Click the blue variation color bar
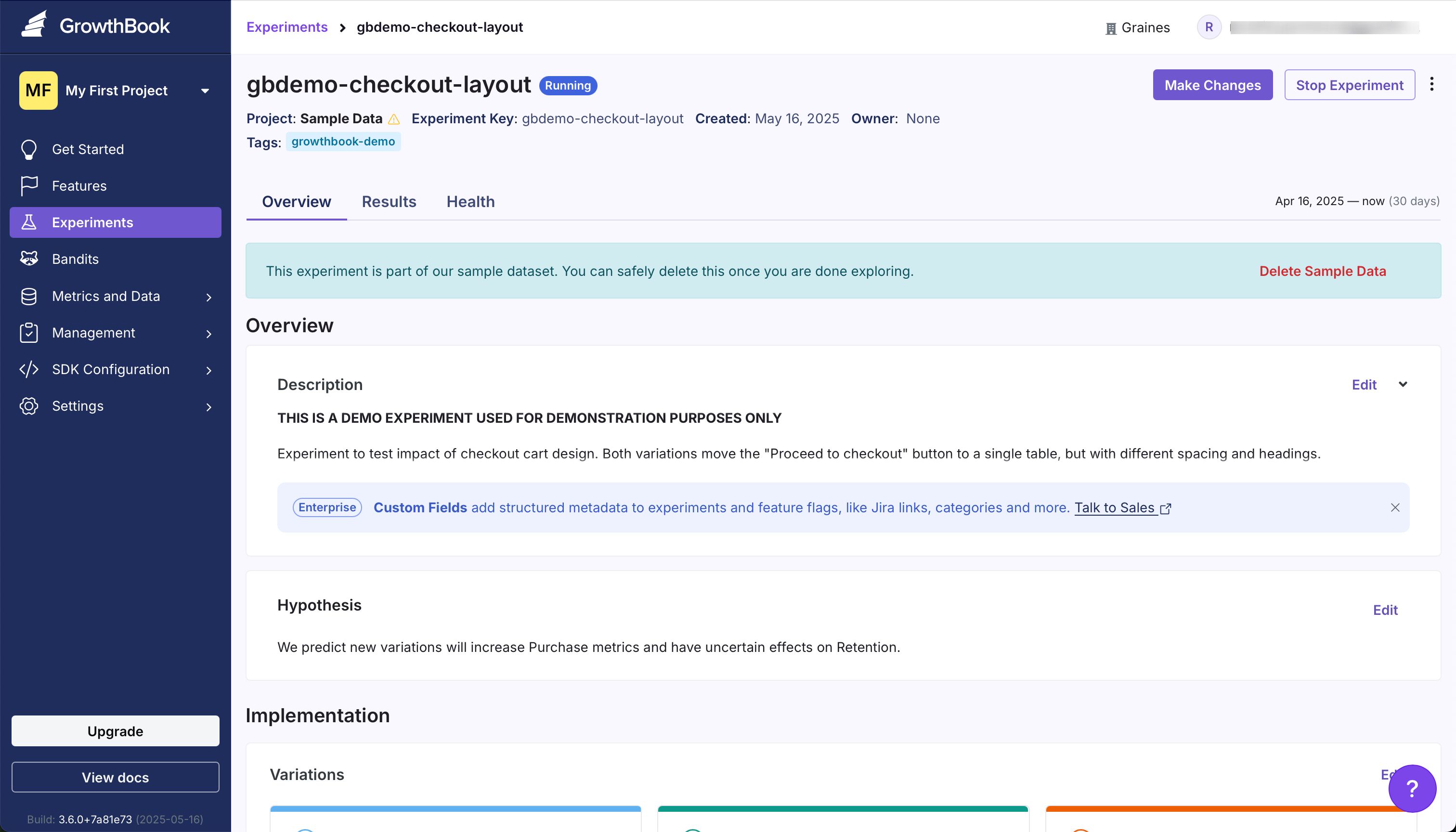Image resolution: width=1456 pixels, height=832 pixels. point(455,809)
